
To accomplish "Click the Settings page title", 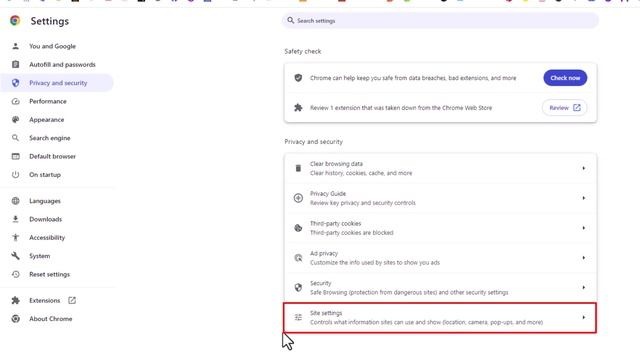I will point(50,21).
